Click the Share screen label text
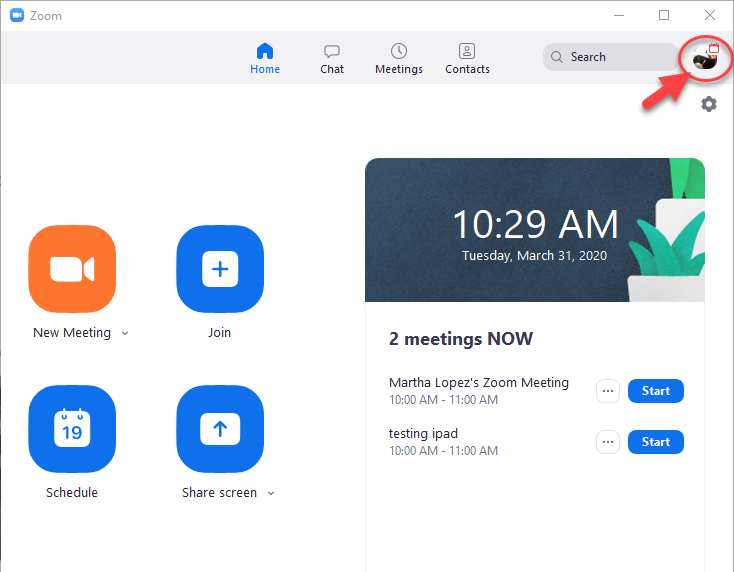This screenshot has width=734, height=572. [220, 492]
